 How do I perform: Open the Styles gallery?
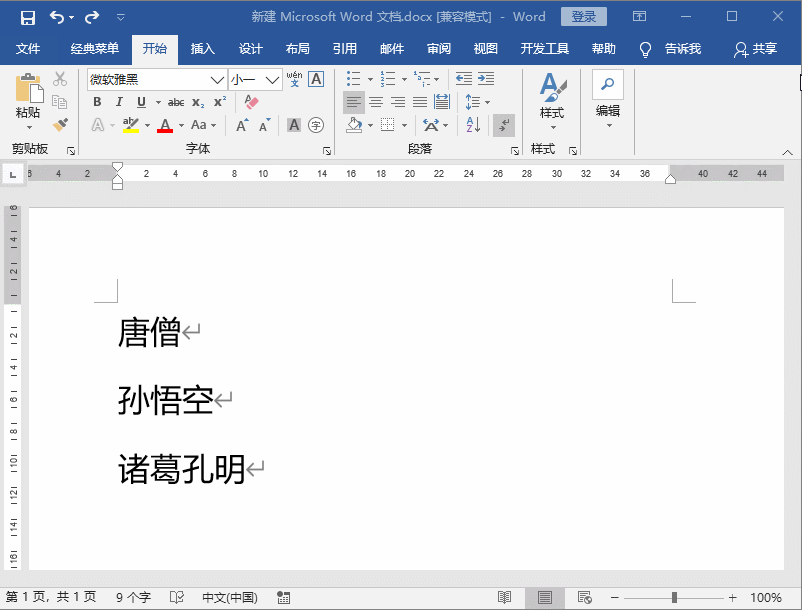[x=552, y=101]
